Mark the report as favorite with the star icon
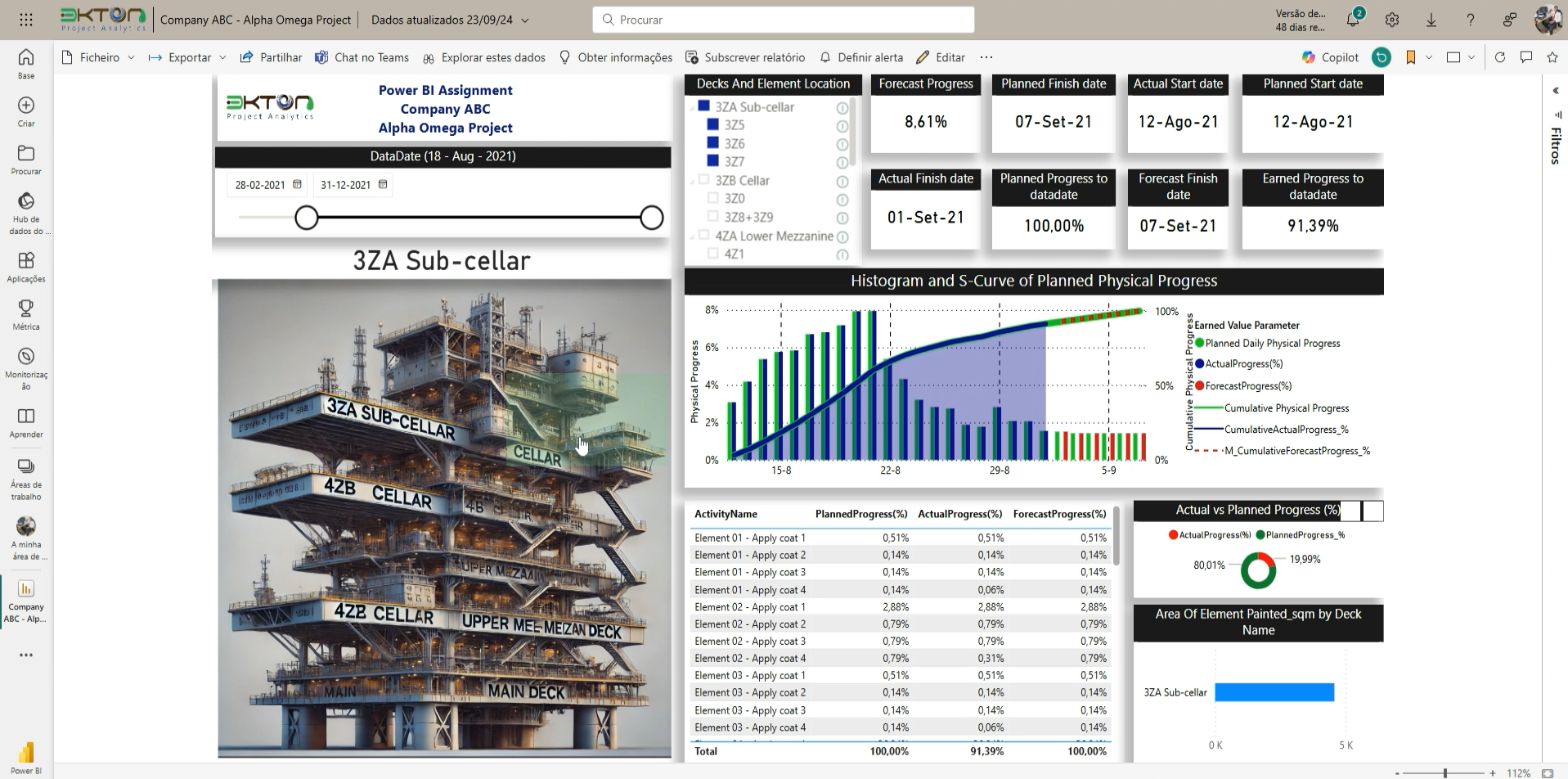The width and height of the screenshot is (1568, 779). click(1552, 57)
